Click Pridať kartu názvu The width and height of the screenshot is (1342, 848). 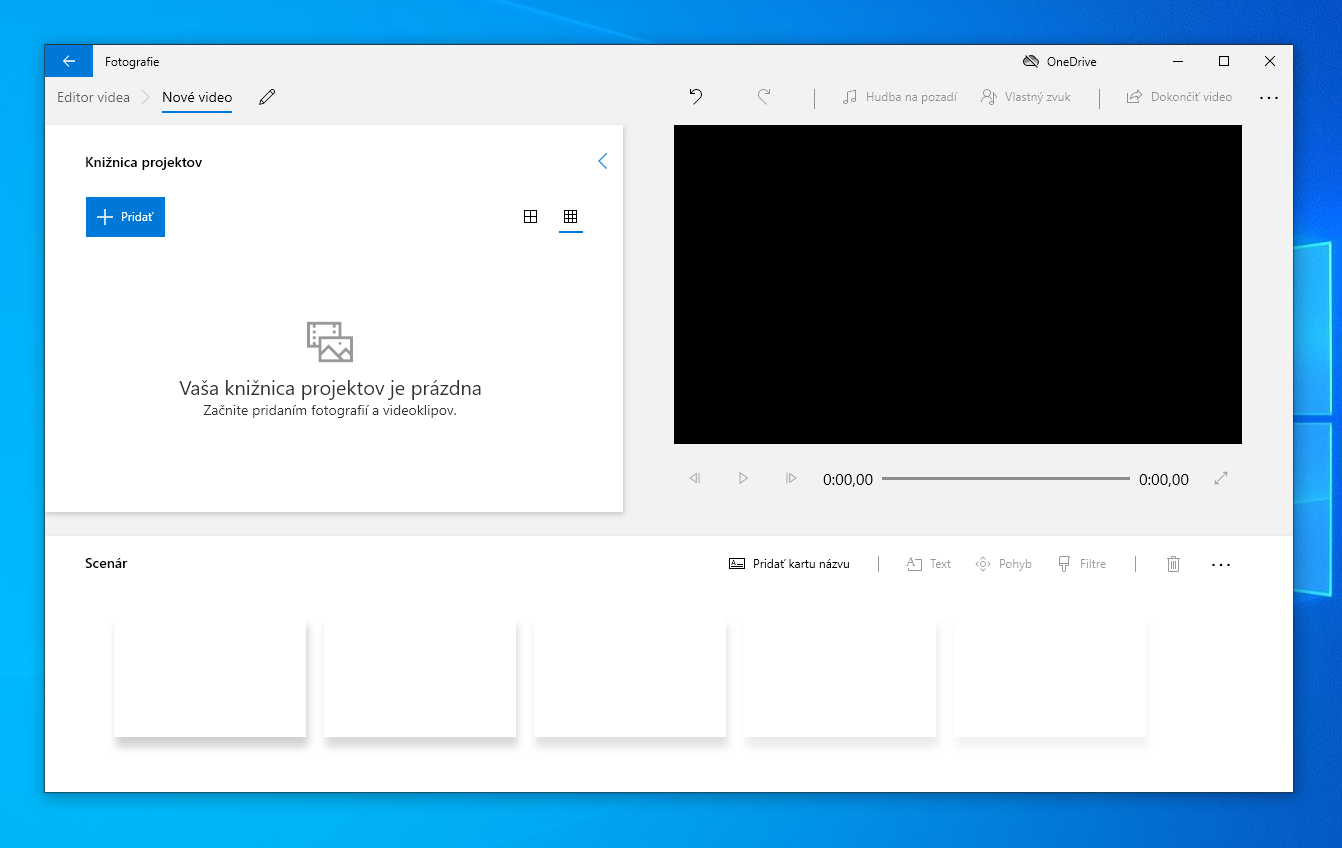tap(789, 564)
